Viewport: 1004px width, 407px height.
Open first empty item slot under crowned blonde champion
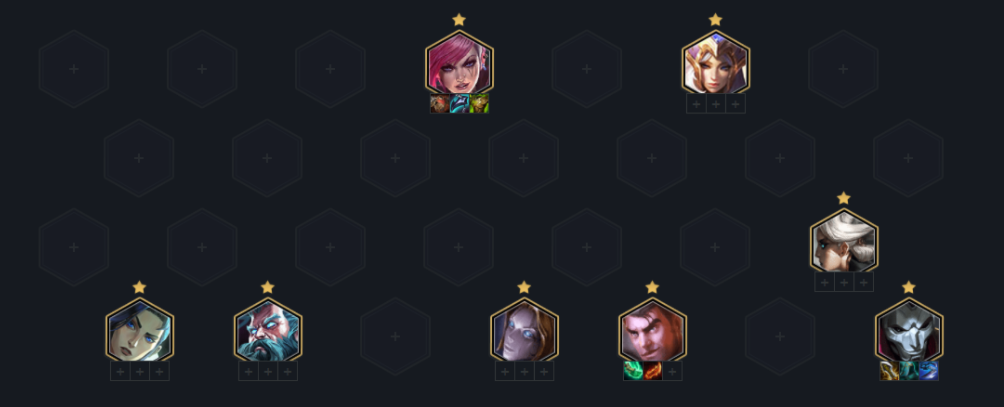[697, 104]
